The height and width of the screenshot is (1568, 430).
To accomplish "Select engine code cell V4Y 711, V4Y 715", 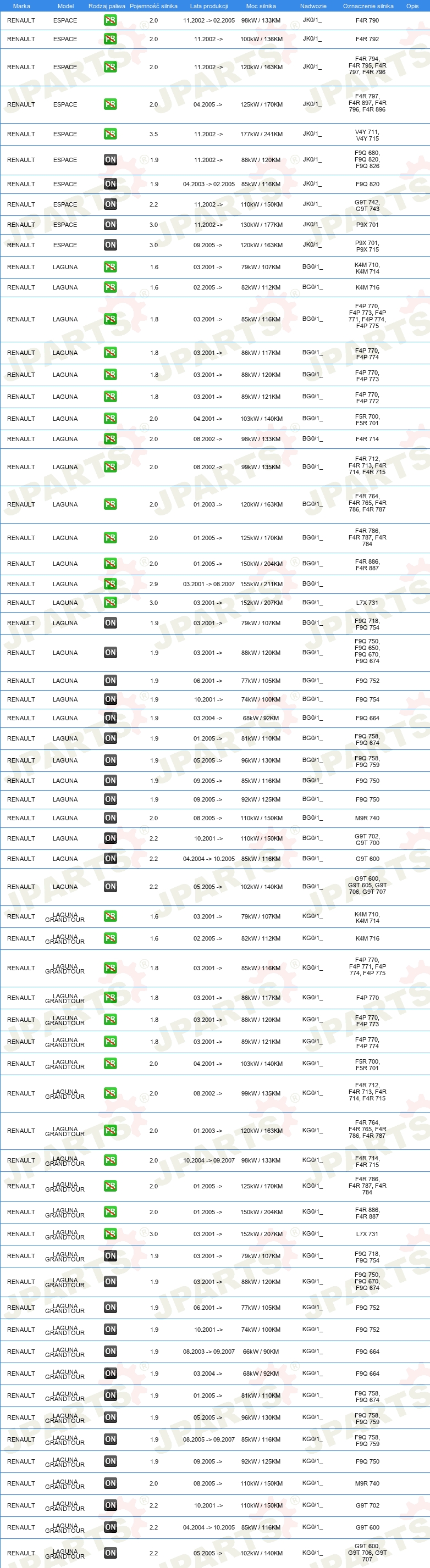I will 367,135.
